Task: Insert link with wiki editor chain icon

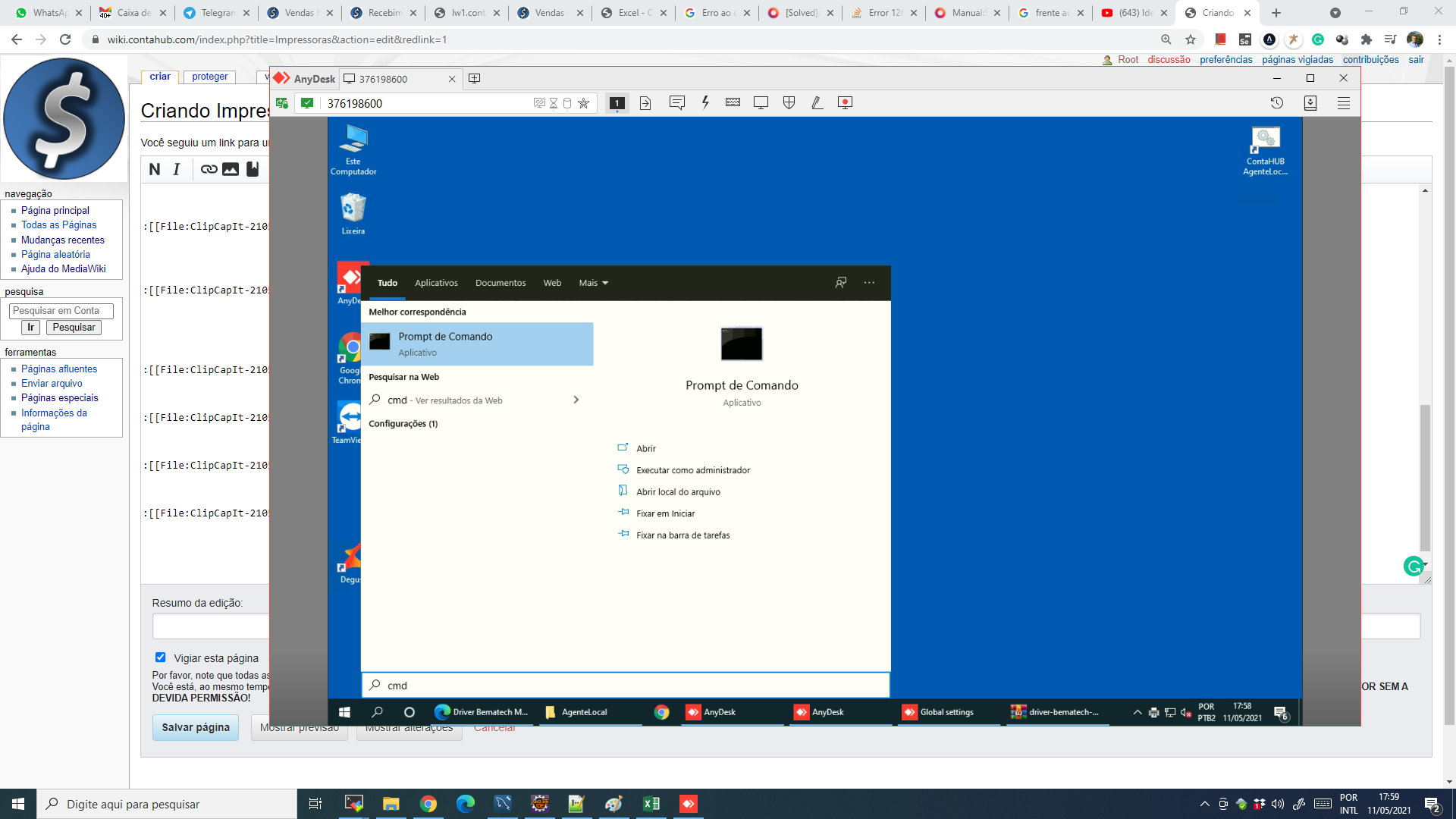Action: [209, 169]
